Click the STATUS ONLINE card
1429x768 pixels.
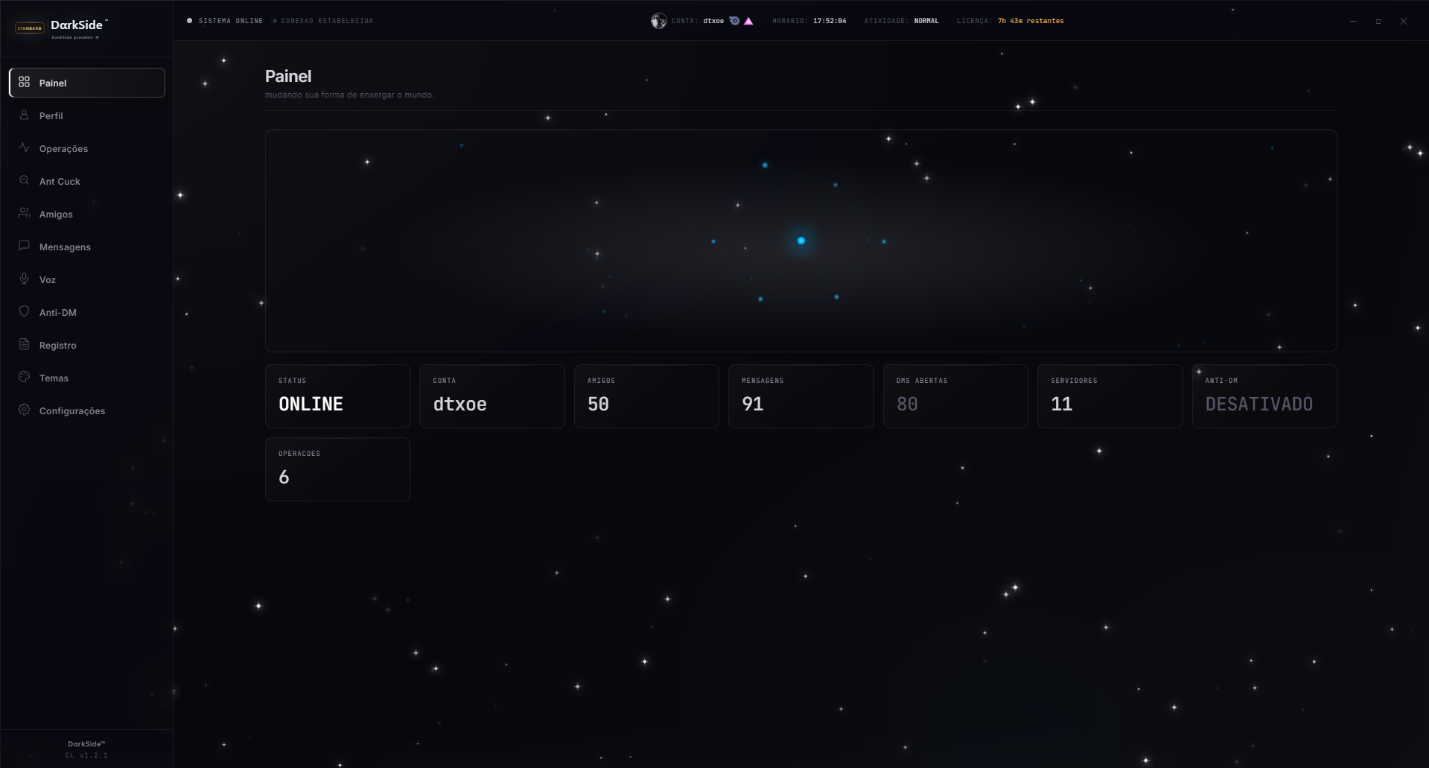pyautogui.click(x=337, y=396)
